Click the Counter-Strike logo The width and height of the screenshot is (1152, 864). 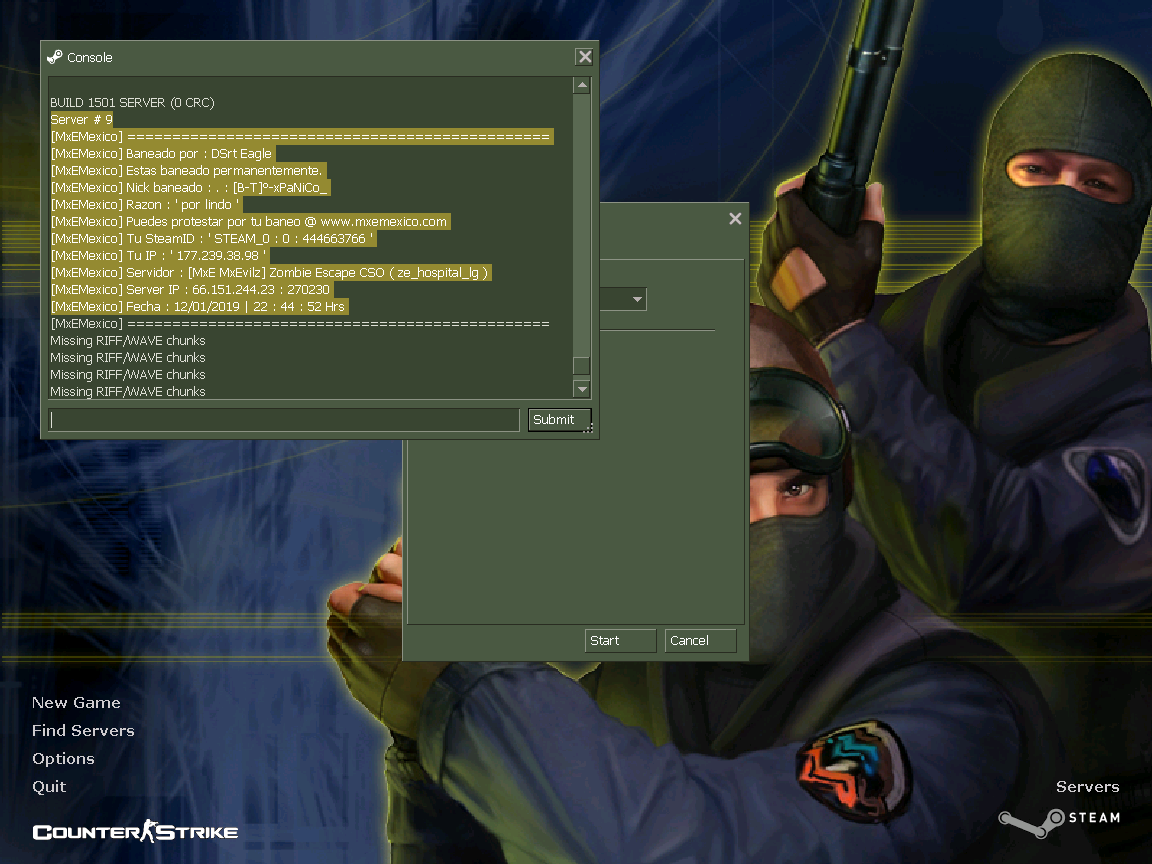tap(135, 832)
